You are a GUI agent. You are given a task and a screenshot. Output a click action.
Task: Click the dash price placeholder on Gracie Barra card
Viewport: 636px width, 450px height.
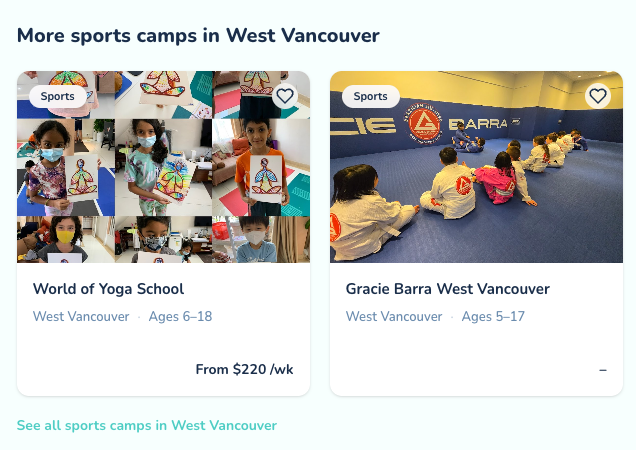[x=603, y=370]
